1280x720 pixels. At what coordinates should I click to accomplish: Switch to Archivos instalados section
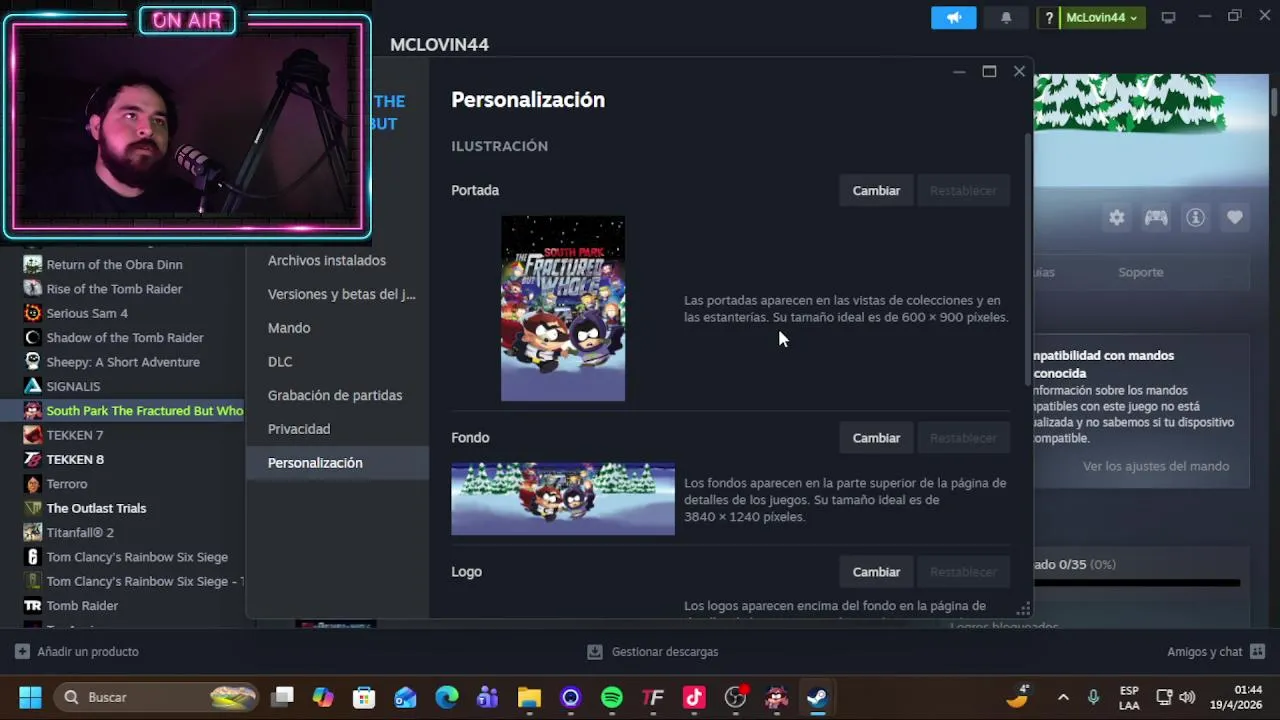point(327,260)
